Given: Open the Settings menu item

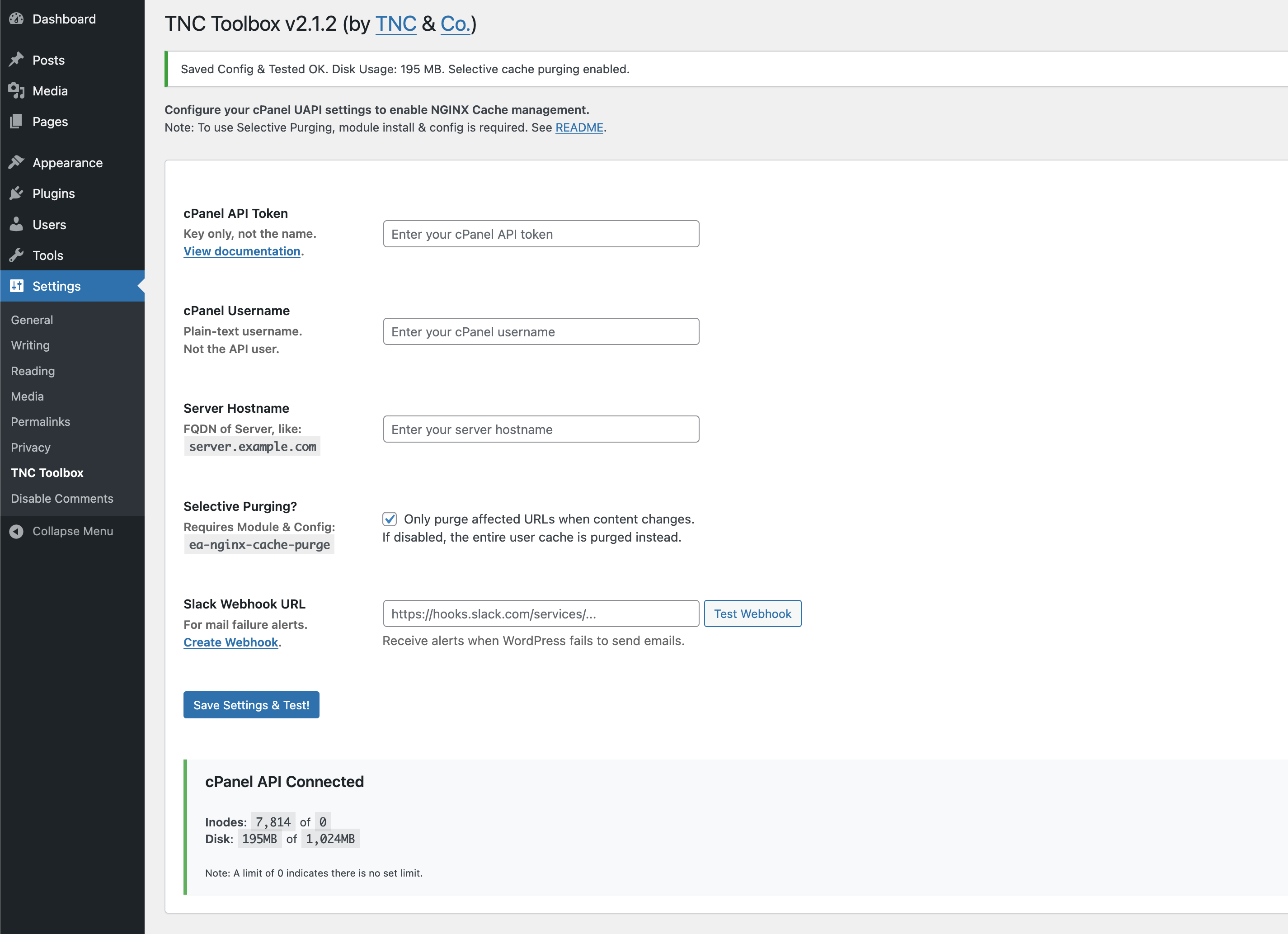Looking at the screenshot, I should pyautogui.click(x=72, y=286).
